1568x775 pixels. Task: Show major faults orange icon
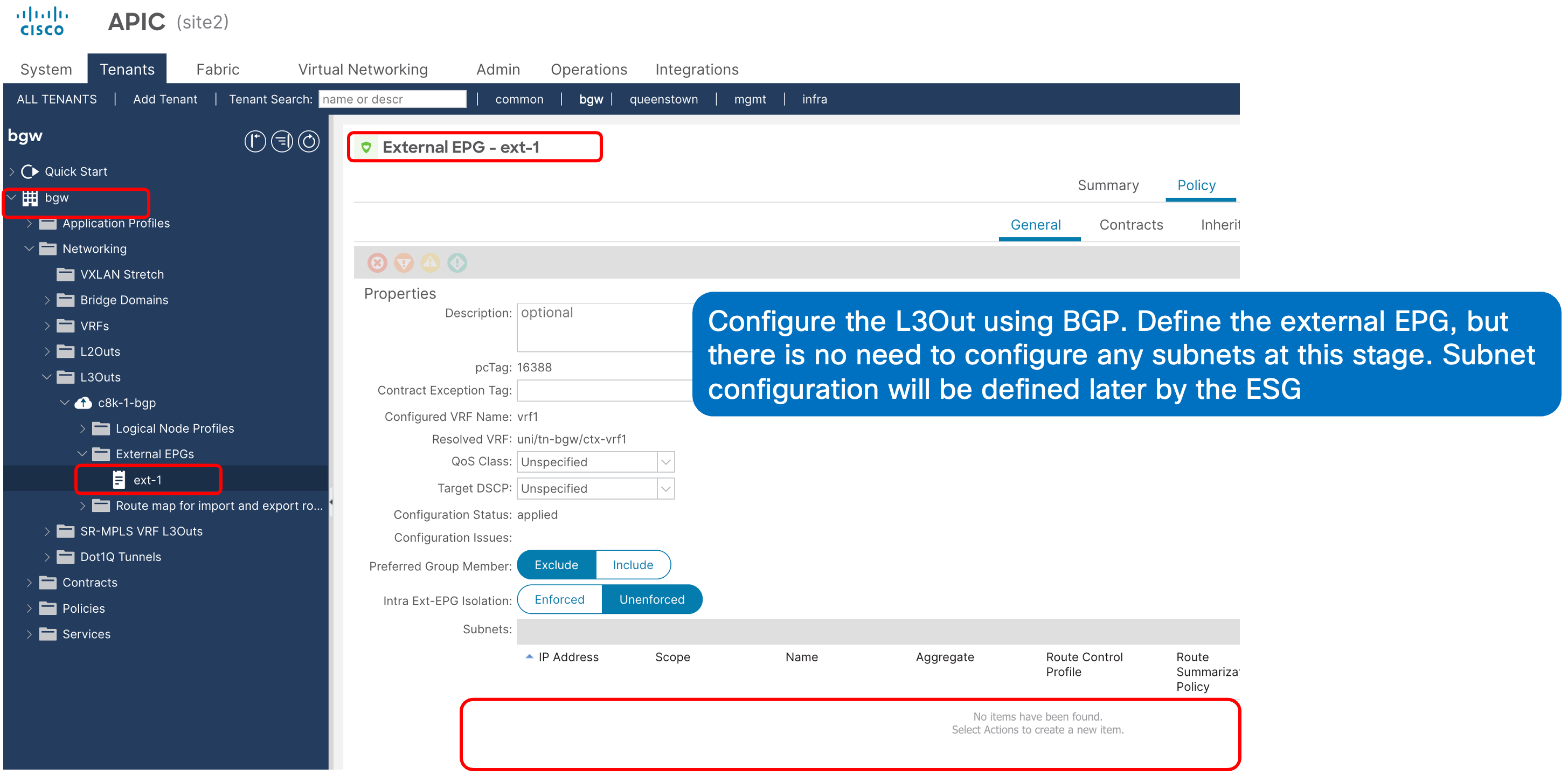point(404,262)
